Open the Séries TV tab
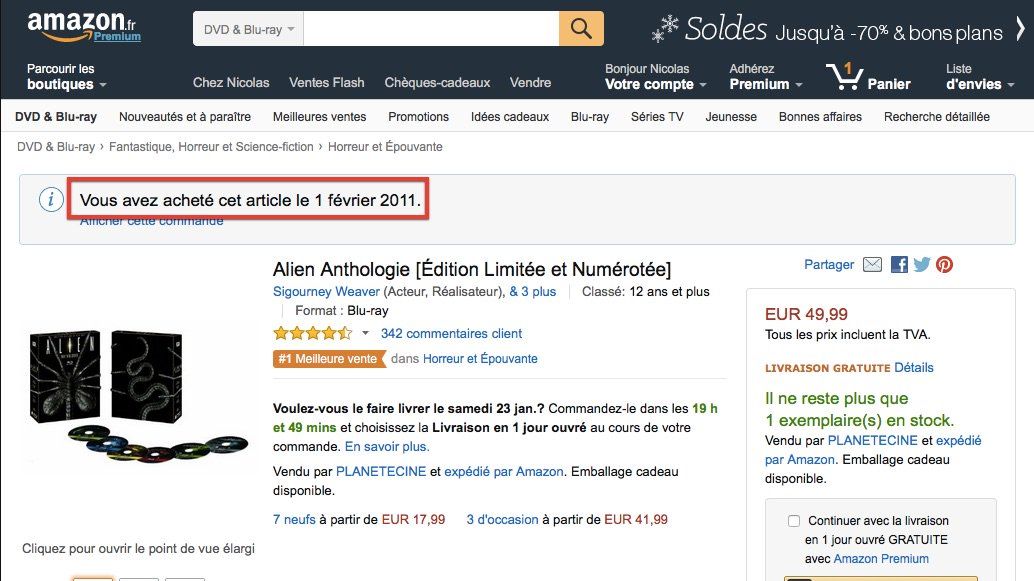 click(657, 117)
